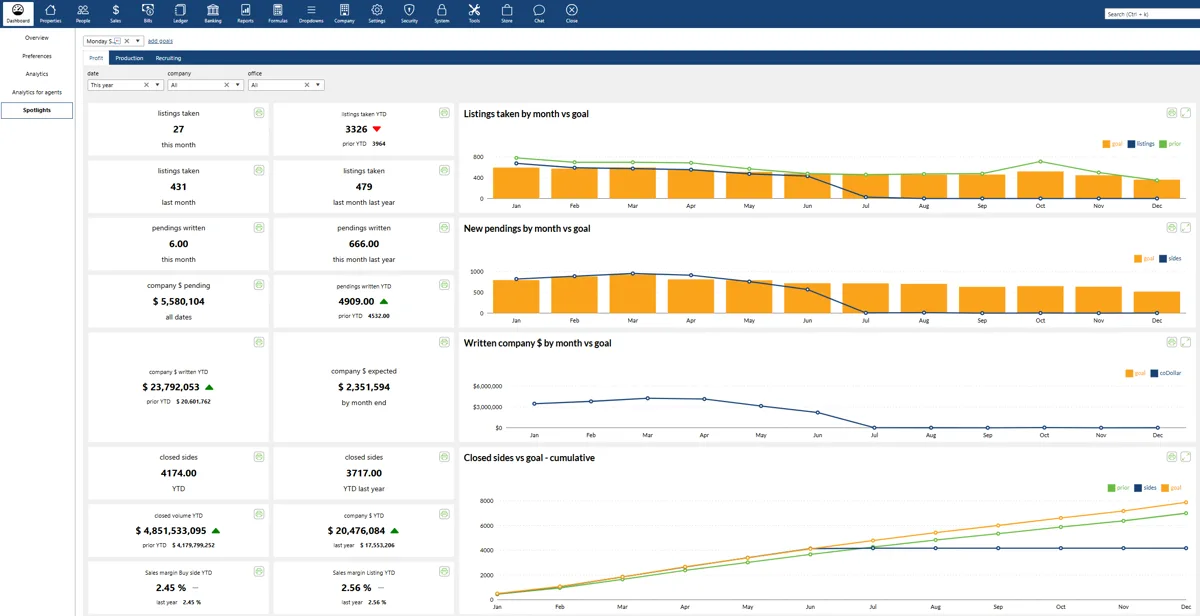Click the green icon on closed sides YTD card
The height and width of the screenshot is (616, 1200).
259,457
